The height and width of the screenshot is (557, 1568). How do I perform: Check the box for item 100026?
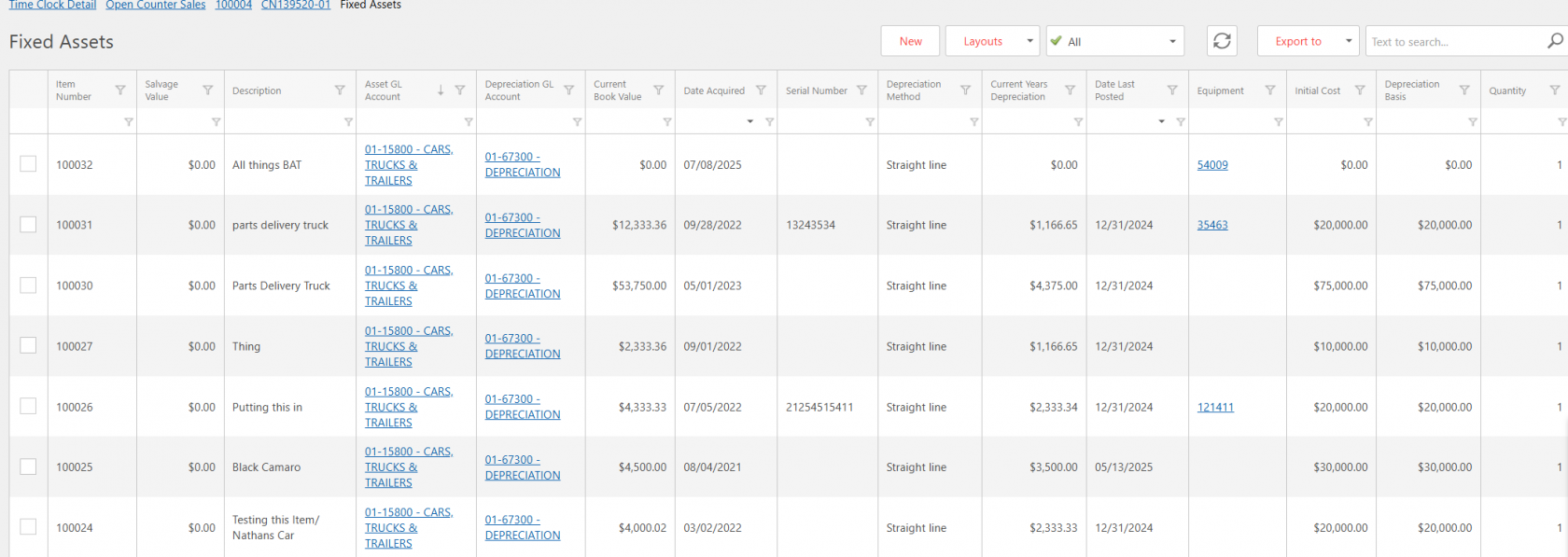[28, 406]
